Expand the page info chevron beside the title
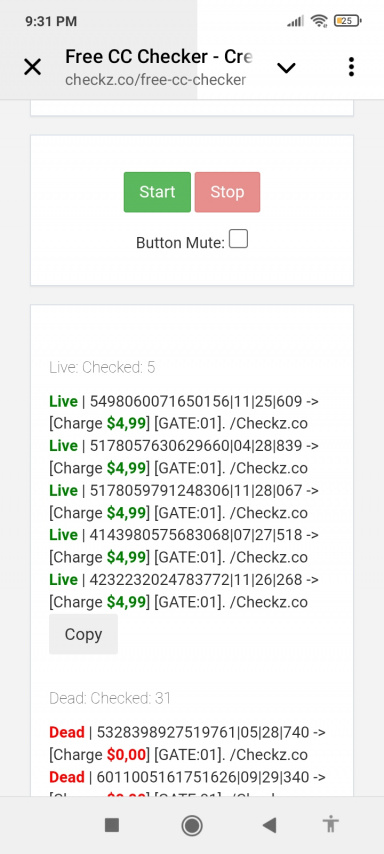This screenshot has width=384, height=854. click(x=286, y=68)
